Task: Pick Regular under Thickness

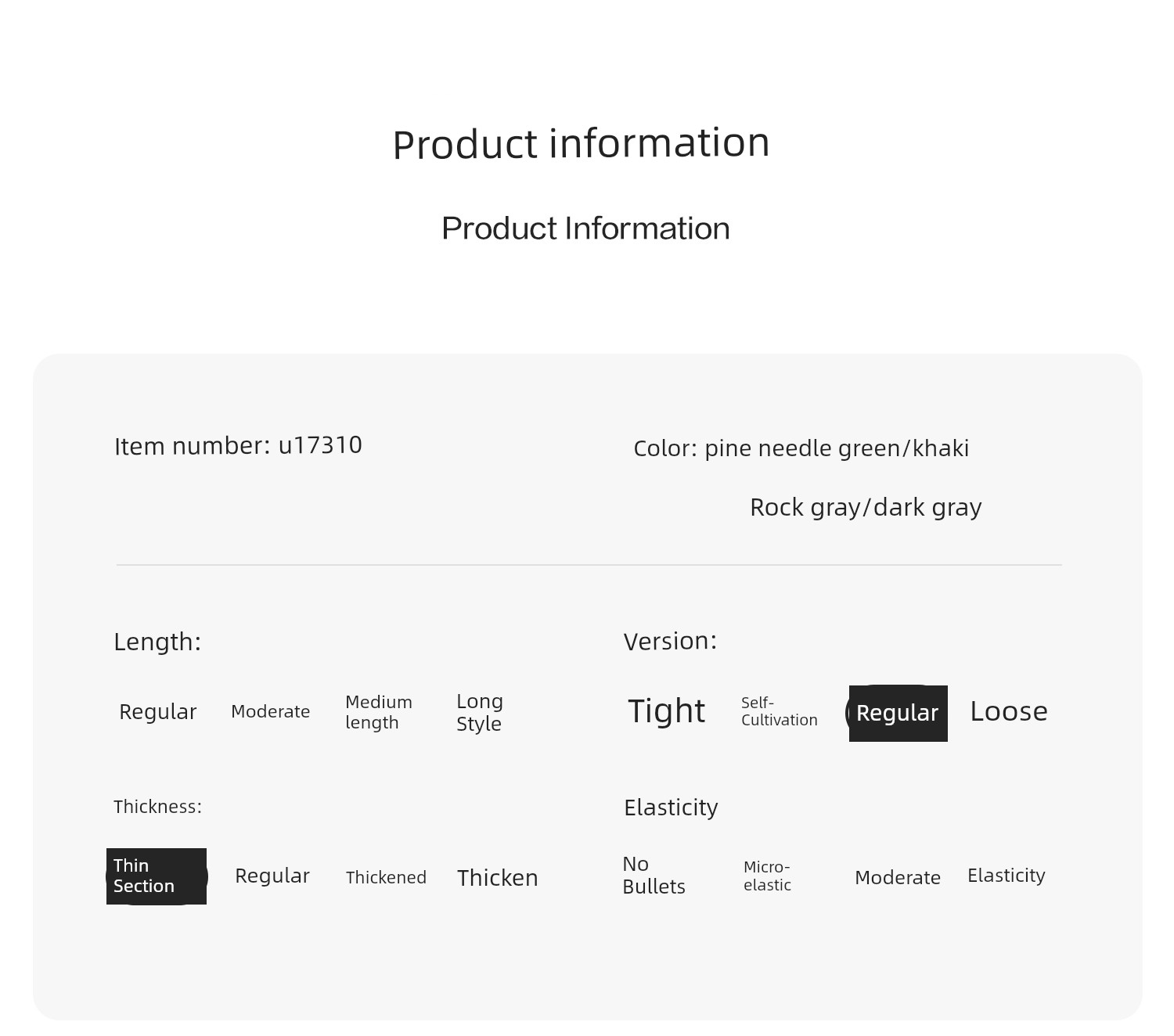Action: point(272,876)
